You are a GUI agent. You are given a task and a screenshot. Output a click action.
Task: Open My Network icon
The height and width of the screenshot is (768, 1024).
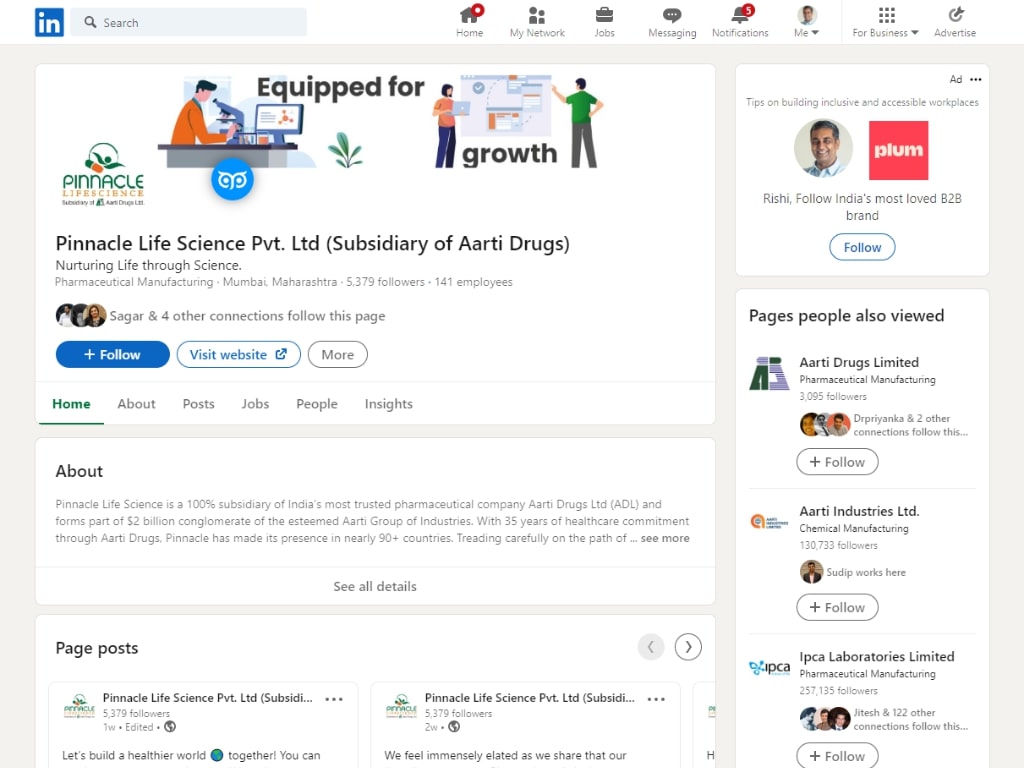tap(537, 15)
